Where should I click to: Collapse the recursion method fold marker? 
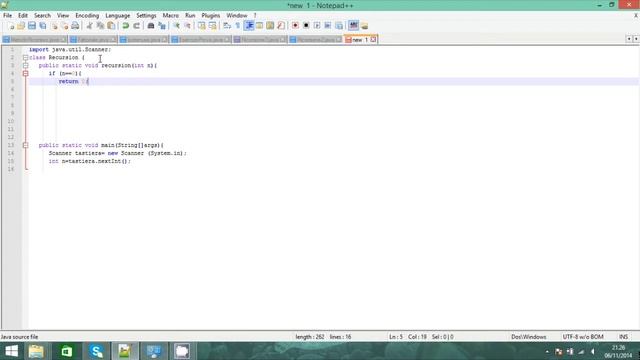pos(25,65)
